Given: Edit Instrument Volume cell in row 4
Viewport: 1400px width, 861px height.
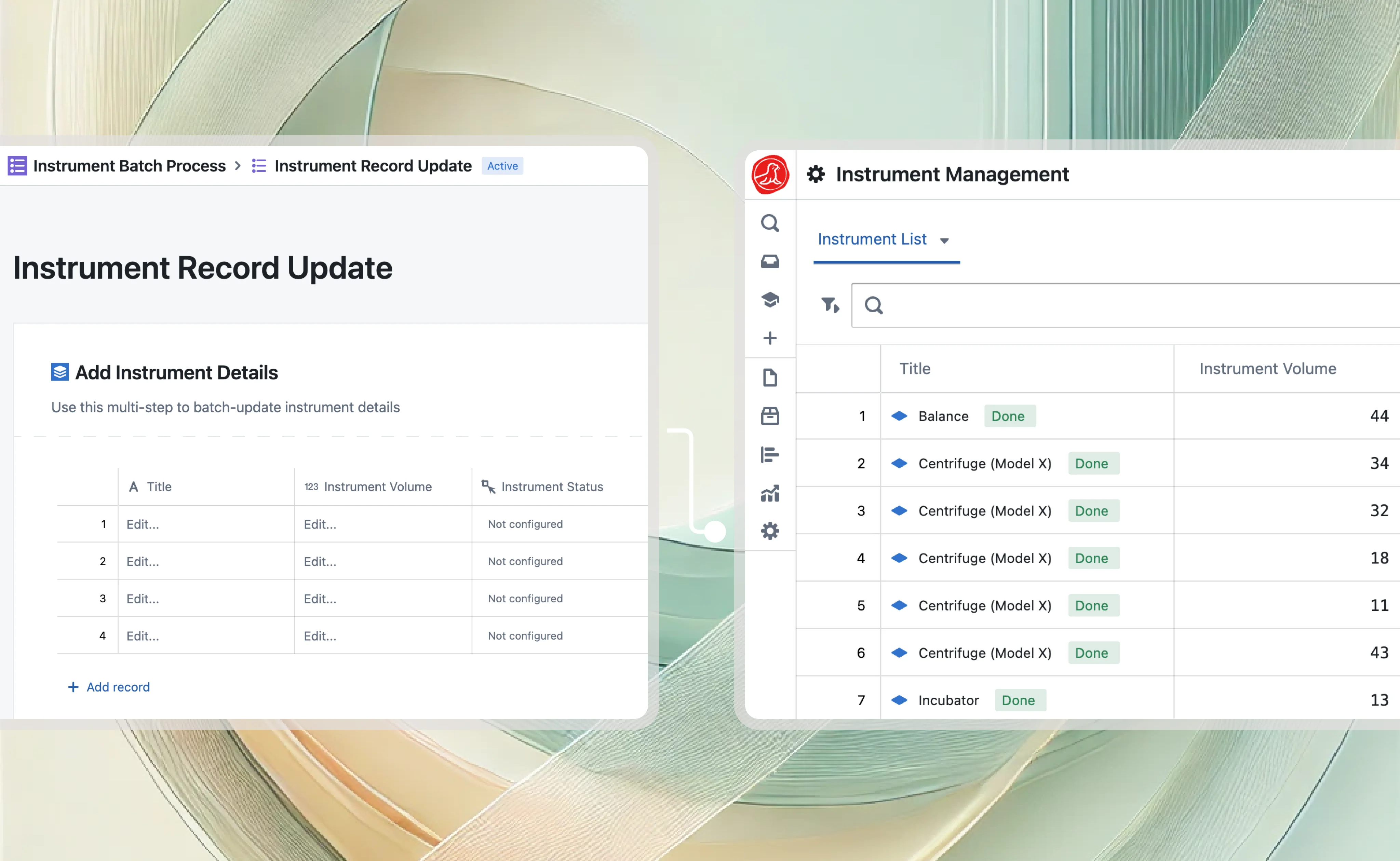Looking at the screenshot, I should pos(383,635).
